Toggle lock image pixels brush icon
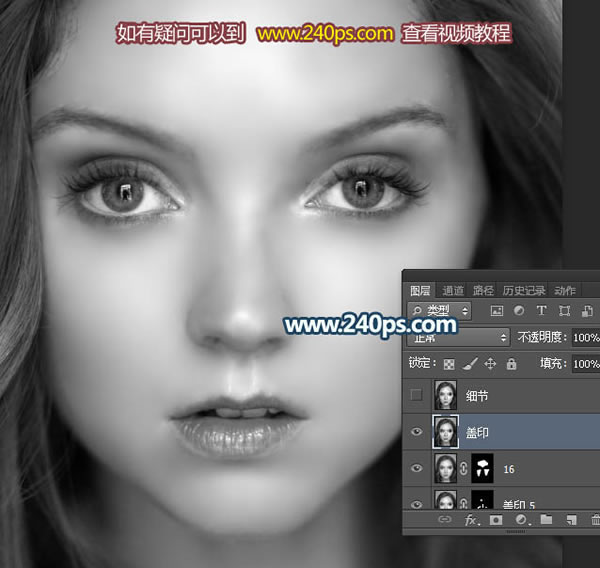 pyautogui.click(x=470, y=364)
